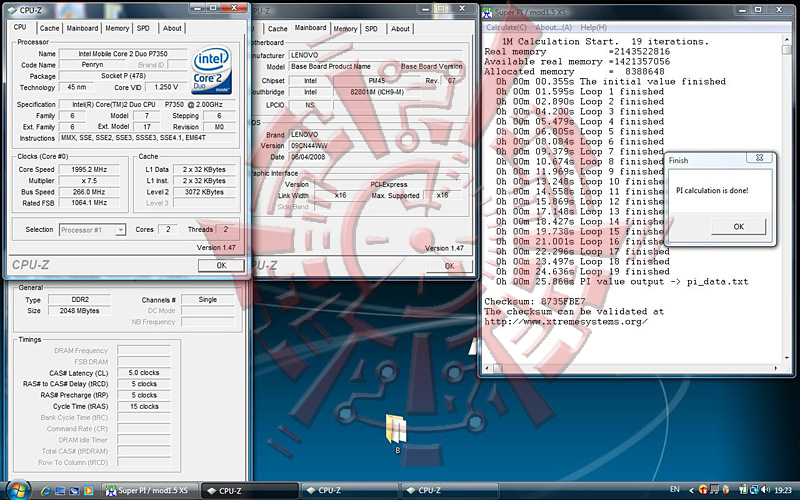This screenshot has height=500, width=800.
Task: Click Bus Speed value 266.0 MHz
Action: coord(89,192)
